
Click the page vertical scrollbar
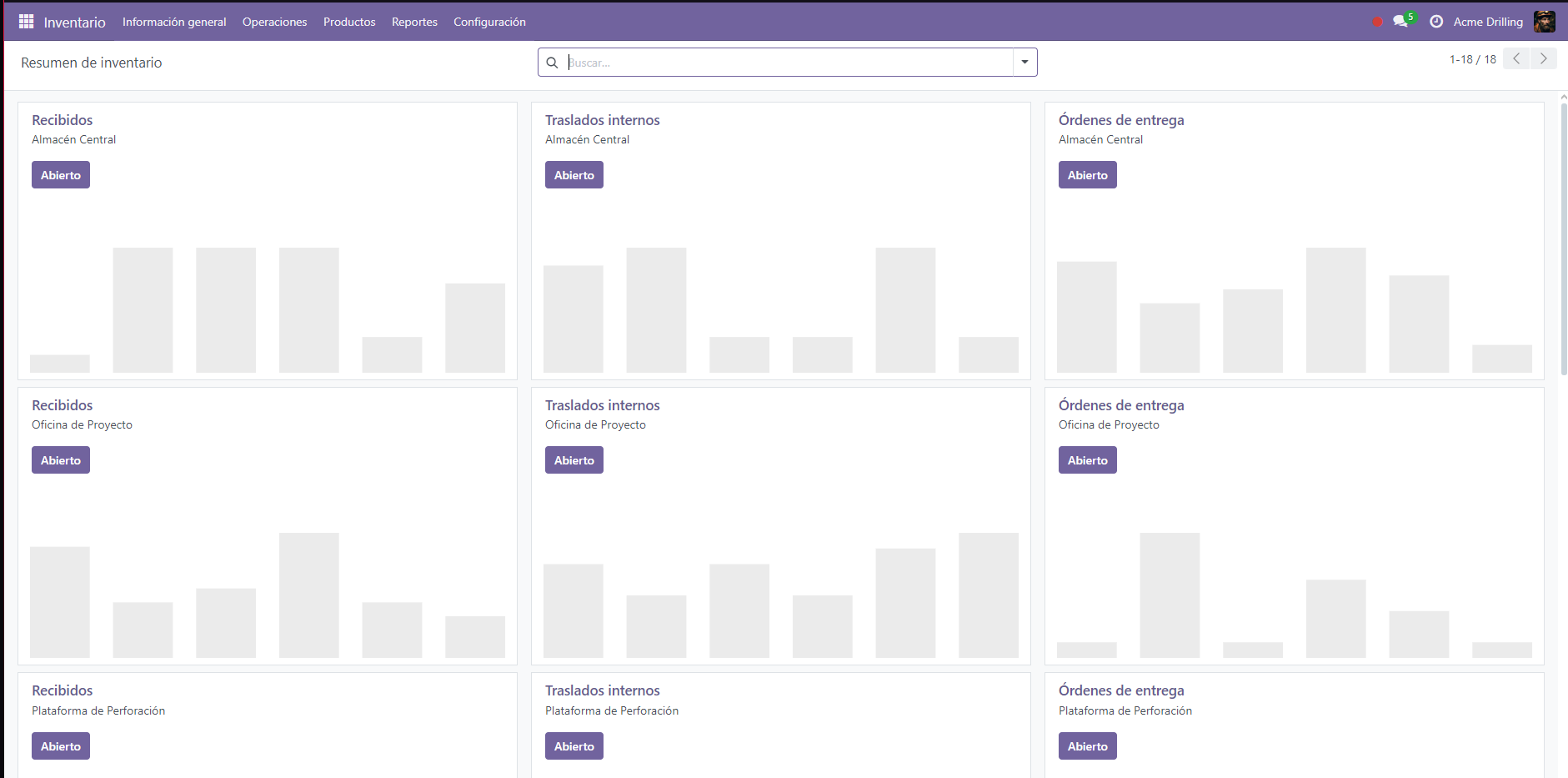pos(1564,238)
